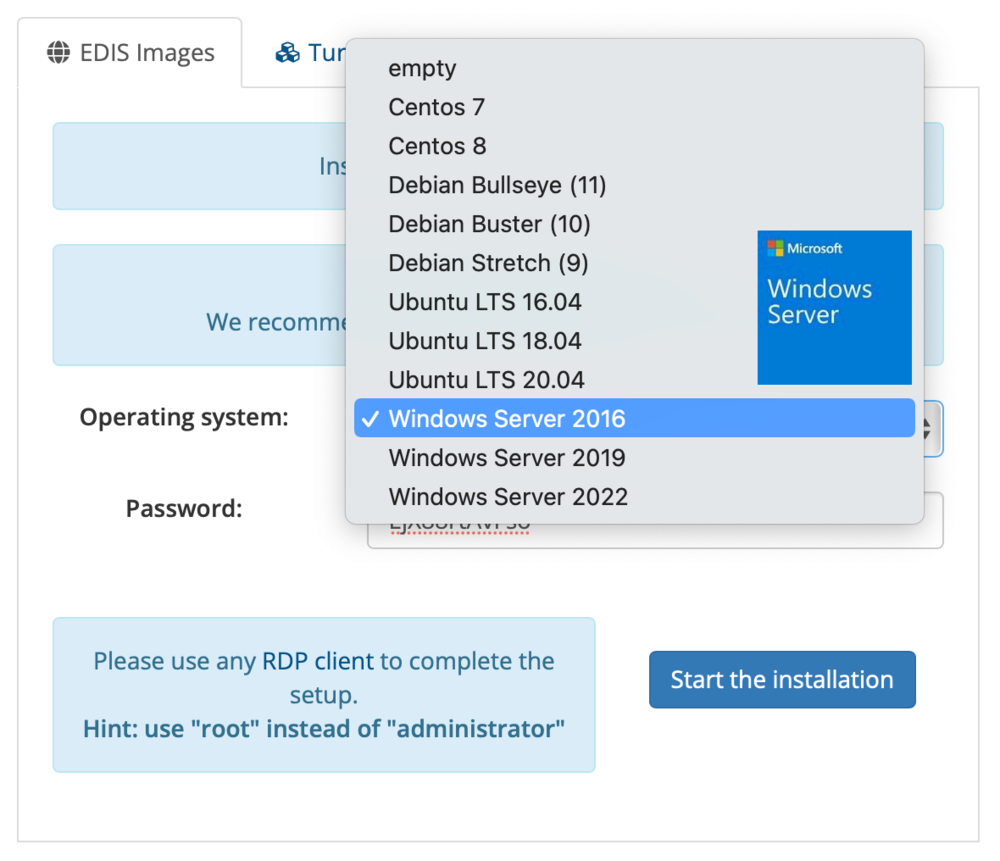The height and width of the screenshot is (861, 1000).
Task: Select Debian Buster (10)
Action: (x=489, y=224)
